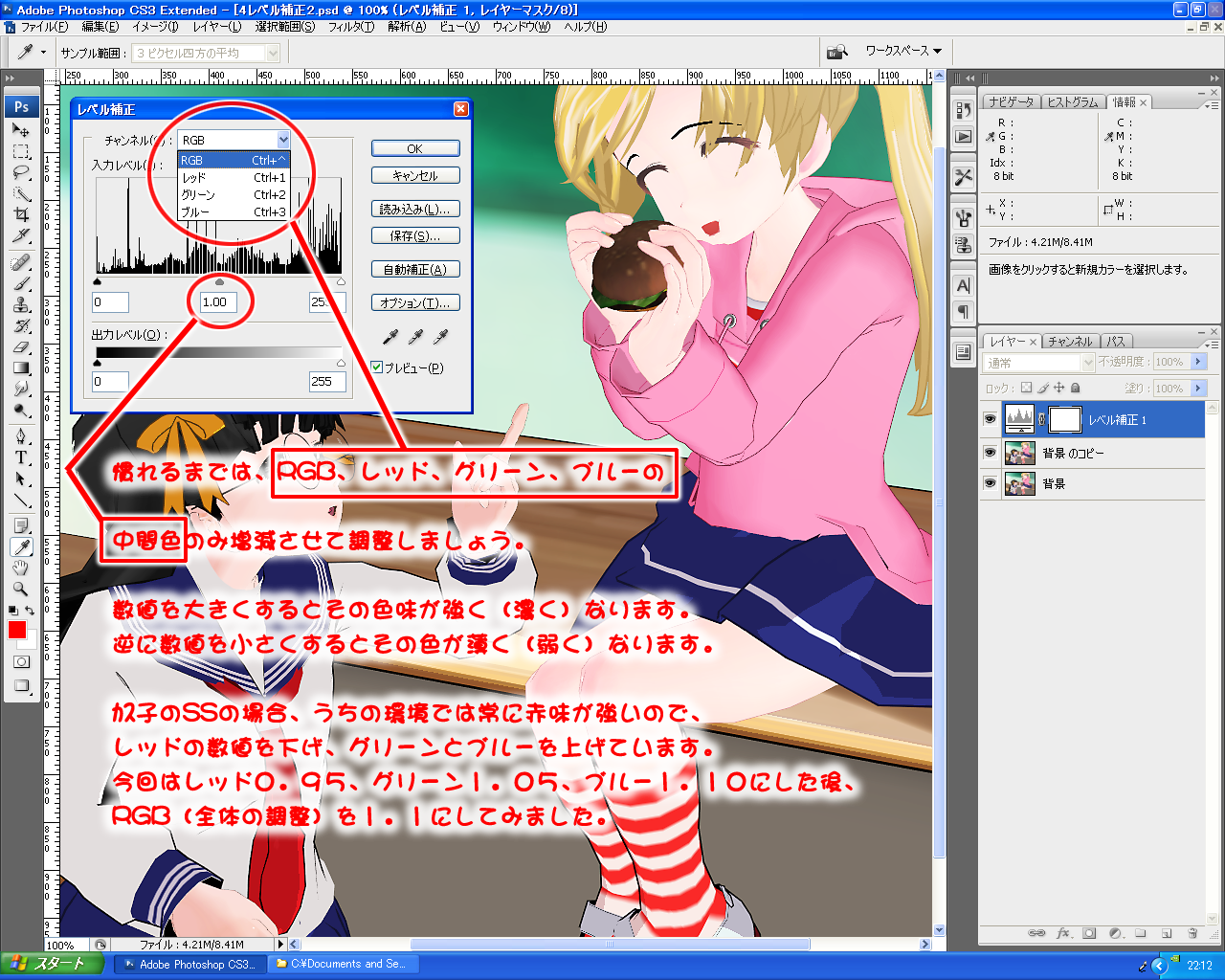This screenshot has width=1225, height=980.
Task: Uncheck the プレビュー checkbox
Action: point(377,367)
